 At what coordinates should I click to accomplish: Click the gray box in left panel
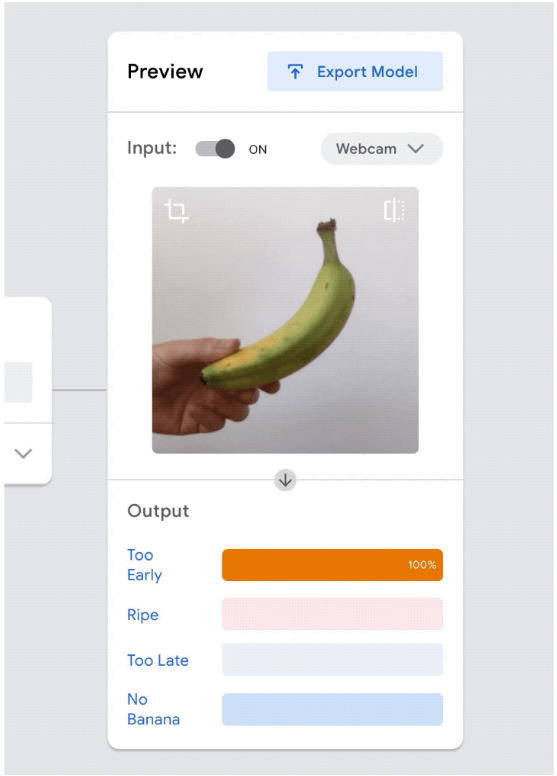coord(18,382)
